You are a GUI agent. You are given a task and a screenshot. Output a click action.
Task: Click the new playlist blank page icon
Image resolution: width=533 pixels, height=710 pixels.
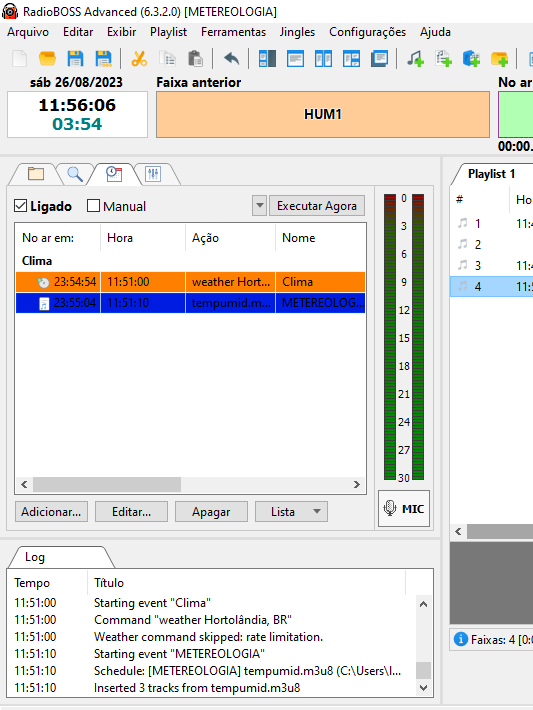pyautogui.click(x=19, y=59)
